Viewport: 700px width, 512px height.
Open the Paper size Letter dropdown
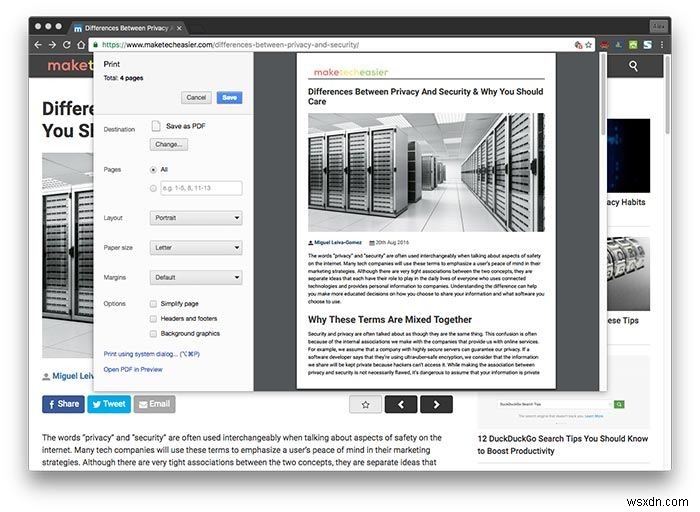tap(196, 248)
